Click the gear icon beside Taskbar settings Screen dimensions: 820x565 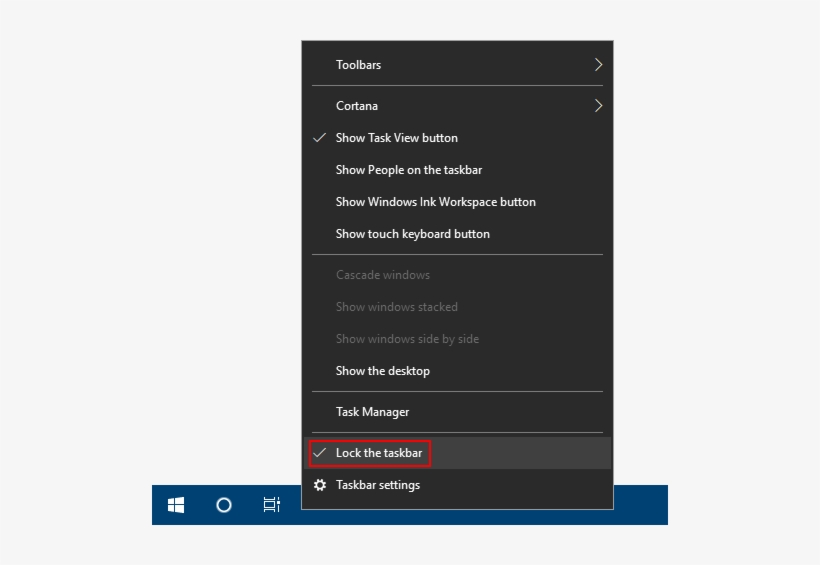320,485
